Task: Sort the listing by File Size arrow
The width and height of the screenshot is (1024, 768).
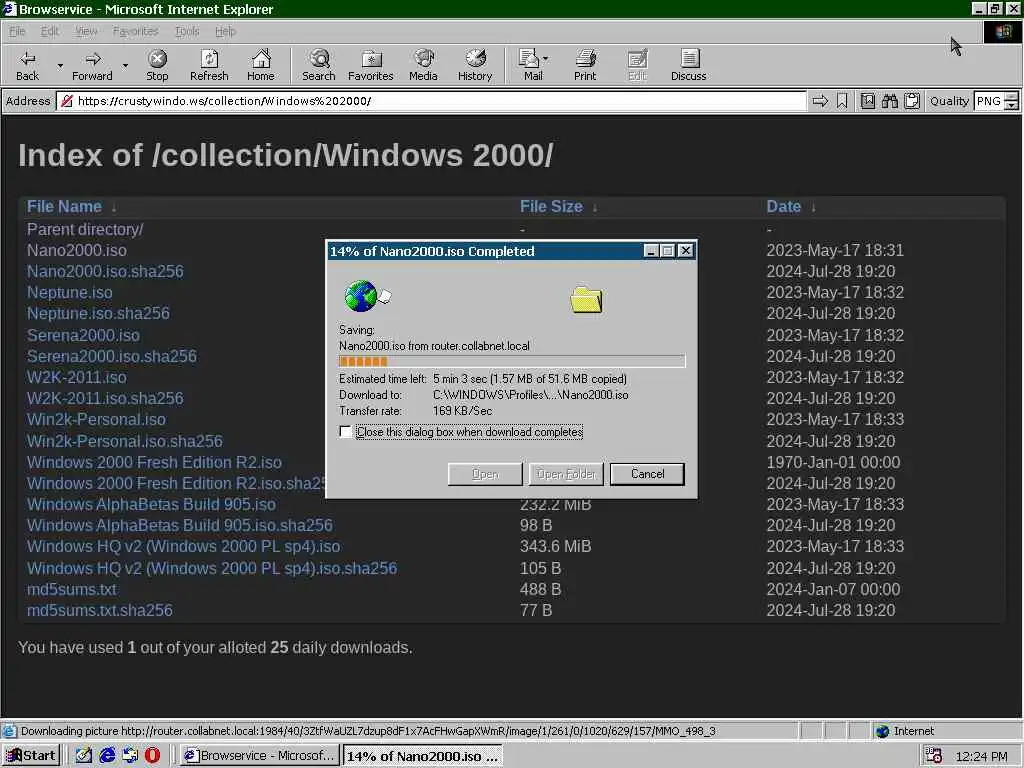Action: pyautogui.click(x=594, y=208)
